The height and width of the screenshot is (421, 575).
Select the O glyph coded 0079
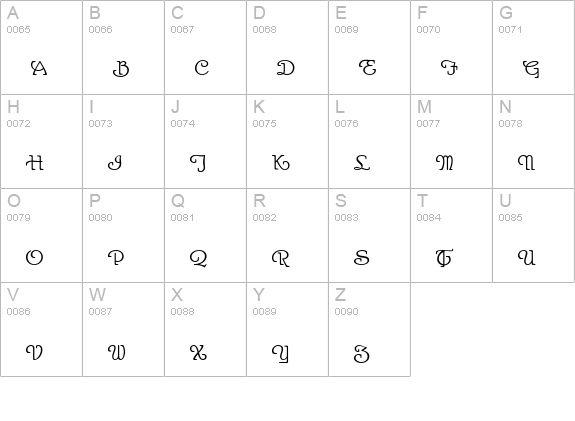pyautogui.click(x=34, y=257)
